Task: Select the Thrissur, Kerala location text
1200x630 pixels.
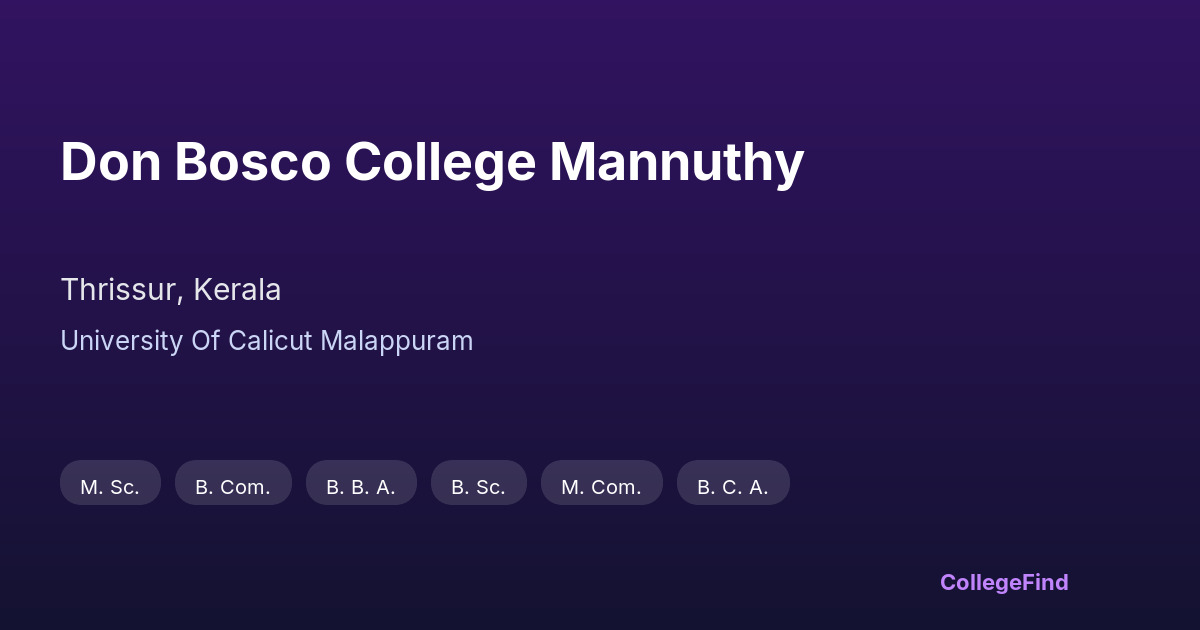Action: pos(170,290)
